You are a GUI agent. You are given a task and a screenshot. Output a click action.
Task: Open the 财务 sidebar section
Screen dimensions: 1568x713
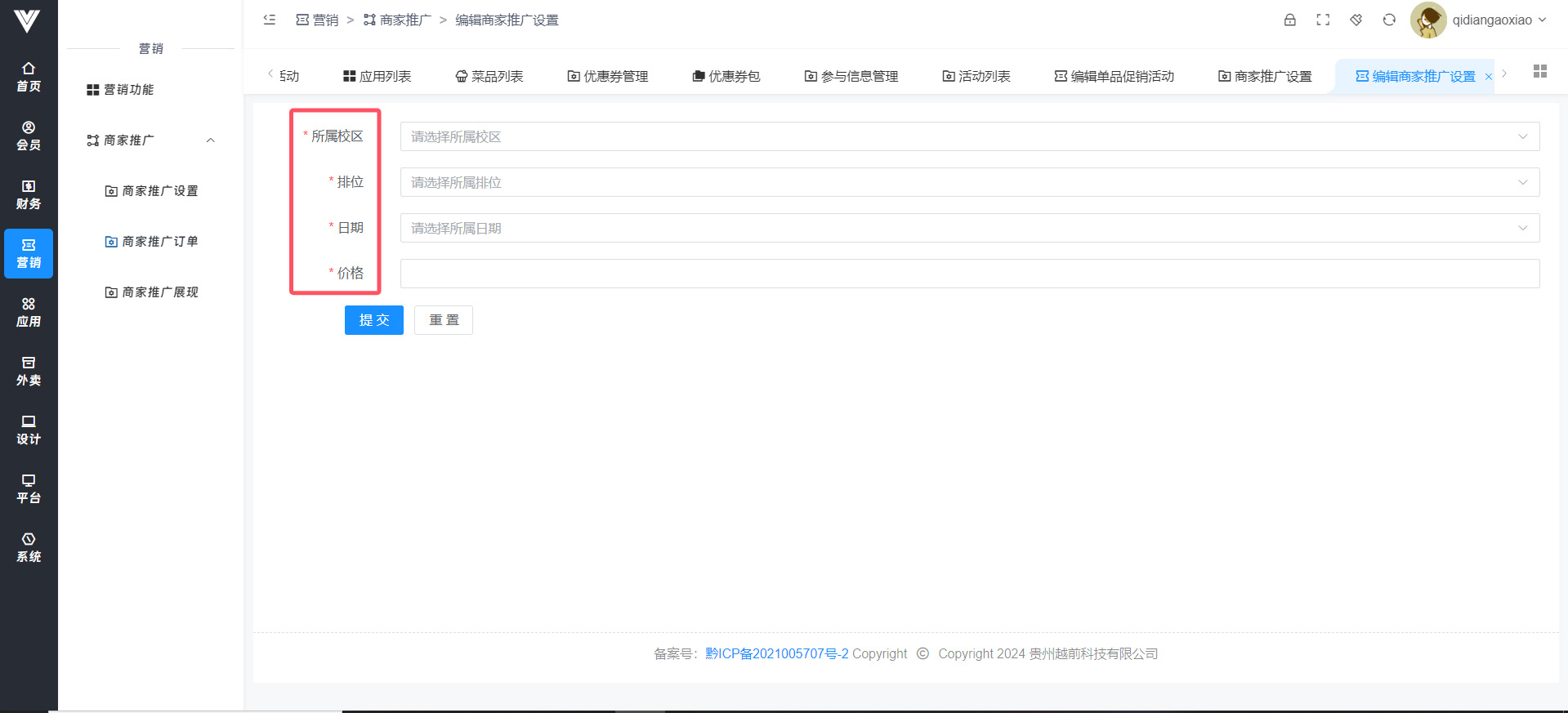click(x=29, y=194)
